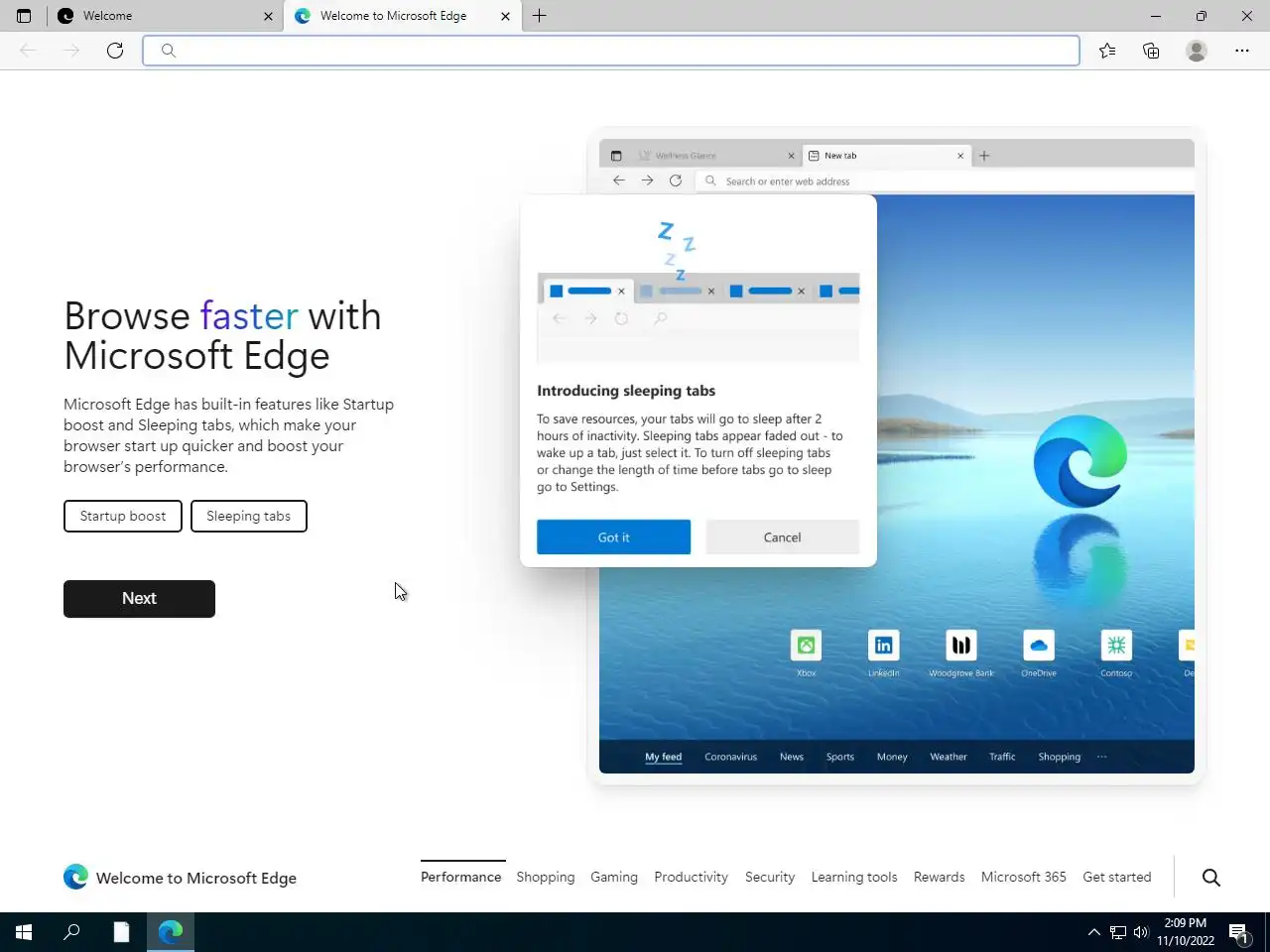Open the Productivity section
1270x952 pixels.
coord(691,877)
